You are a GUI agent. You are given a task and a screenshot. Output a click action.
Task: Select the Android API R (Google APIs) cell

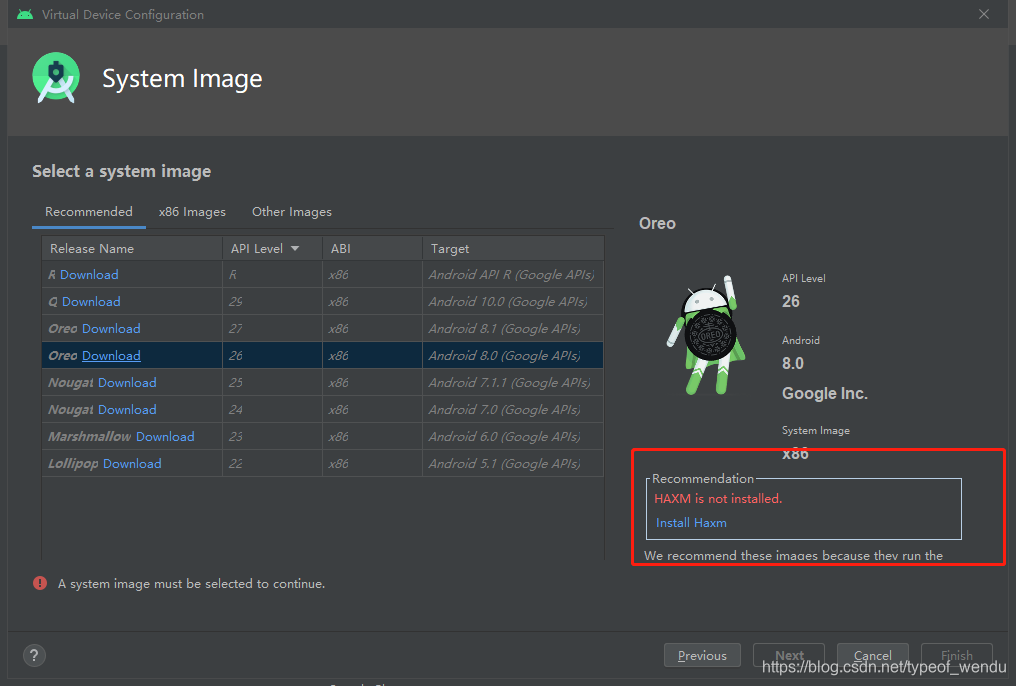point(513,275)
